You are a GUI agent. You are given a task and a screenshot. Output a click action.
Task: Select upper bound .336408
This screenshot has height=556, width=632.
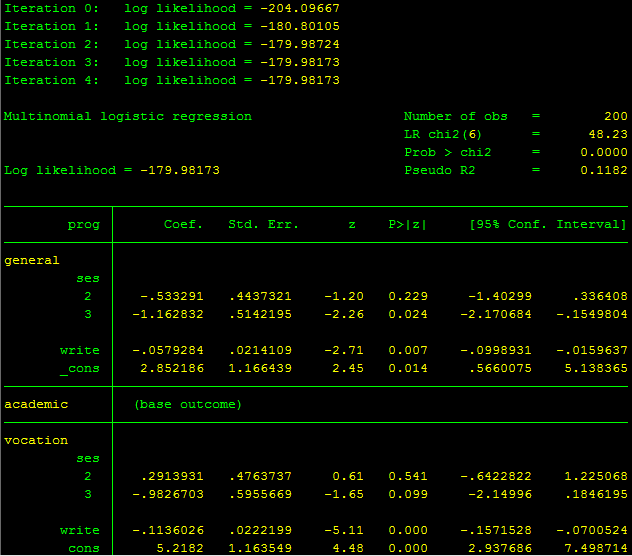coord(600,296)
